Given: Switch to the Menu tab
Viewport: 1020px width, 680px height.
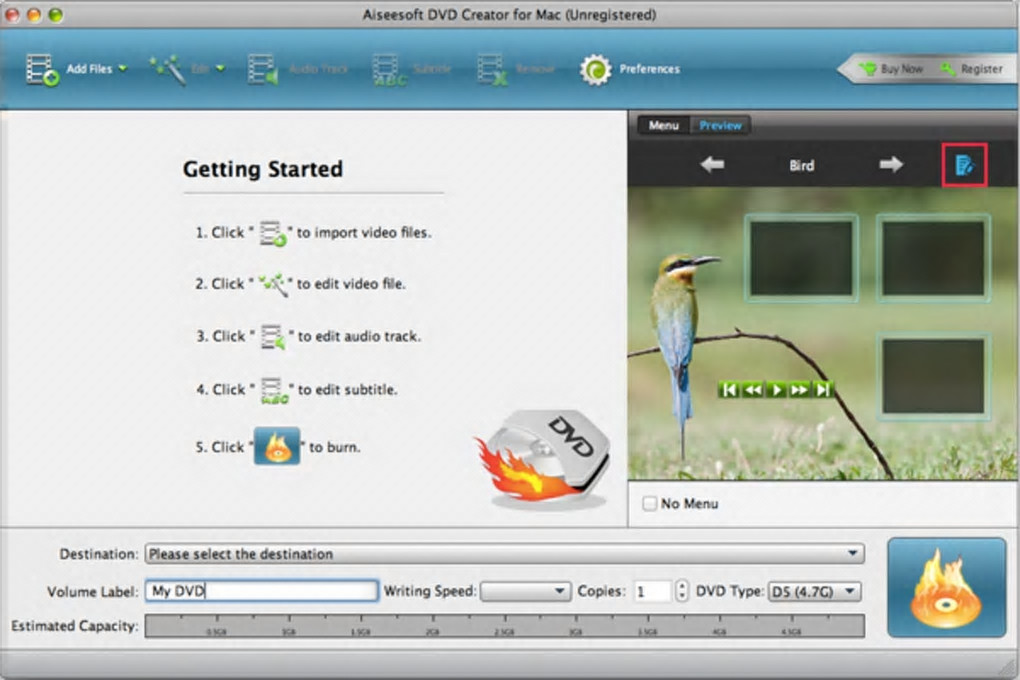Looking at the screenshot, I should coord(664,126).
